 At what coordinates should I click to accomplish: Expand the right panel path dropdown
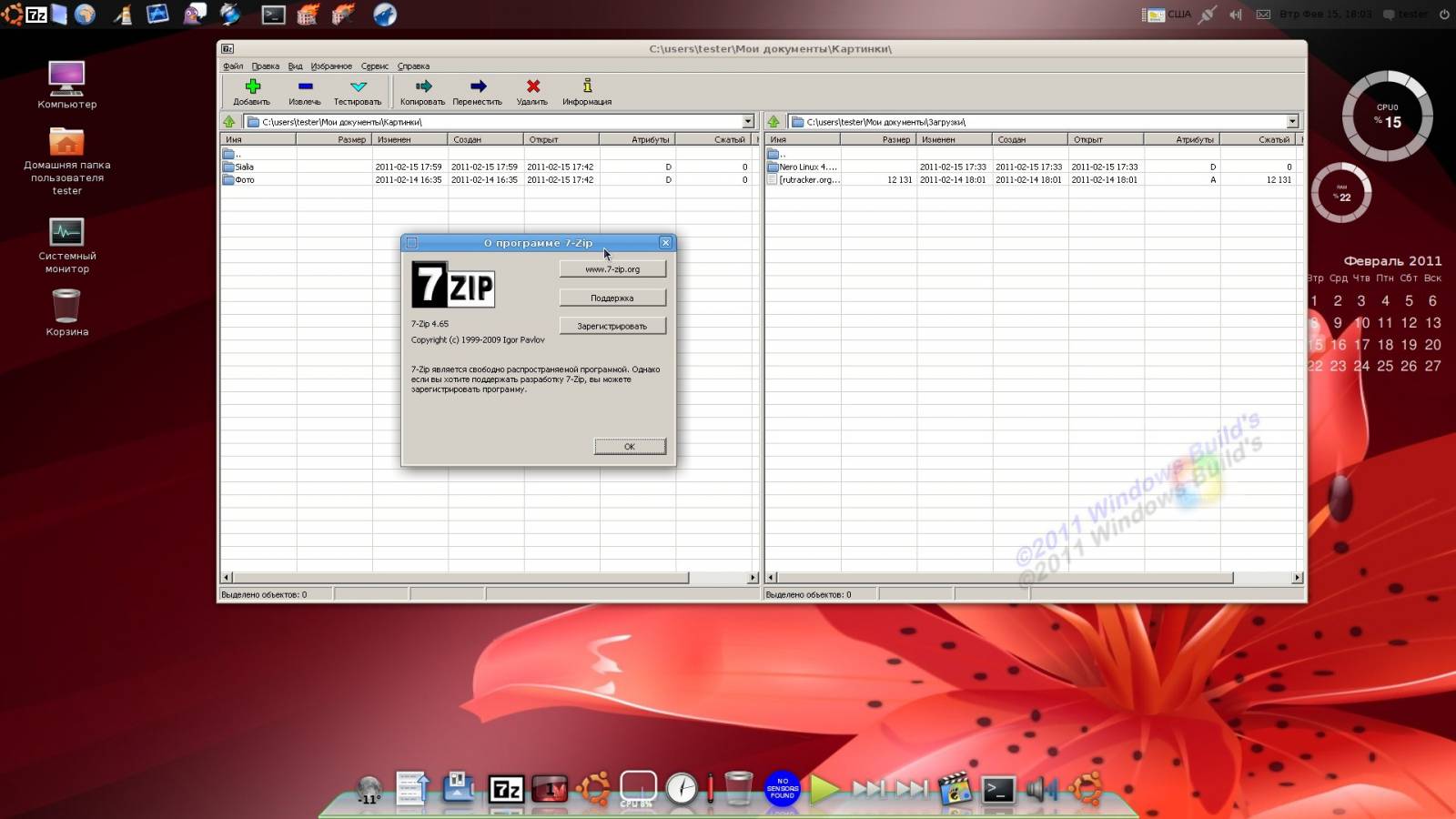tap(1292, 121)
